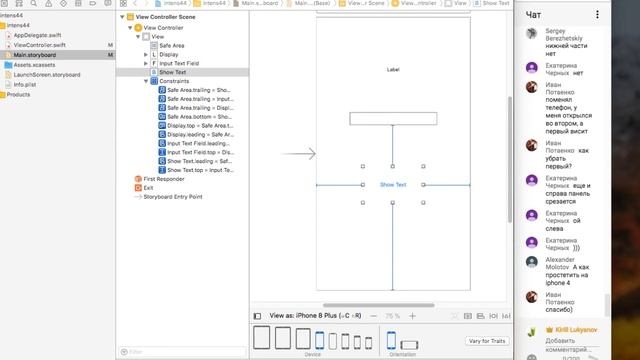640x360 pixels.
Task: Select the largest iPad in Device bar
Action: pyautogui.click(x=262, y=338)
